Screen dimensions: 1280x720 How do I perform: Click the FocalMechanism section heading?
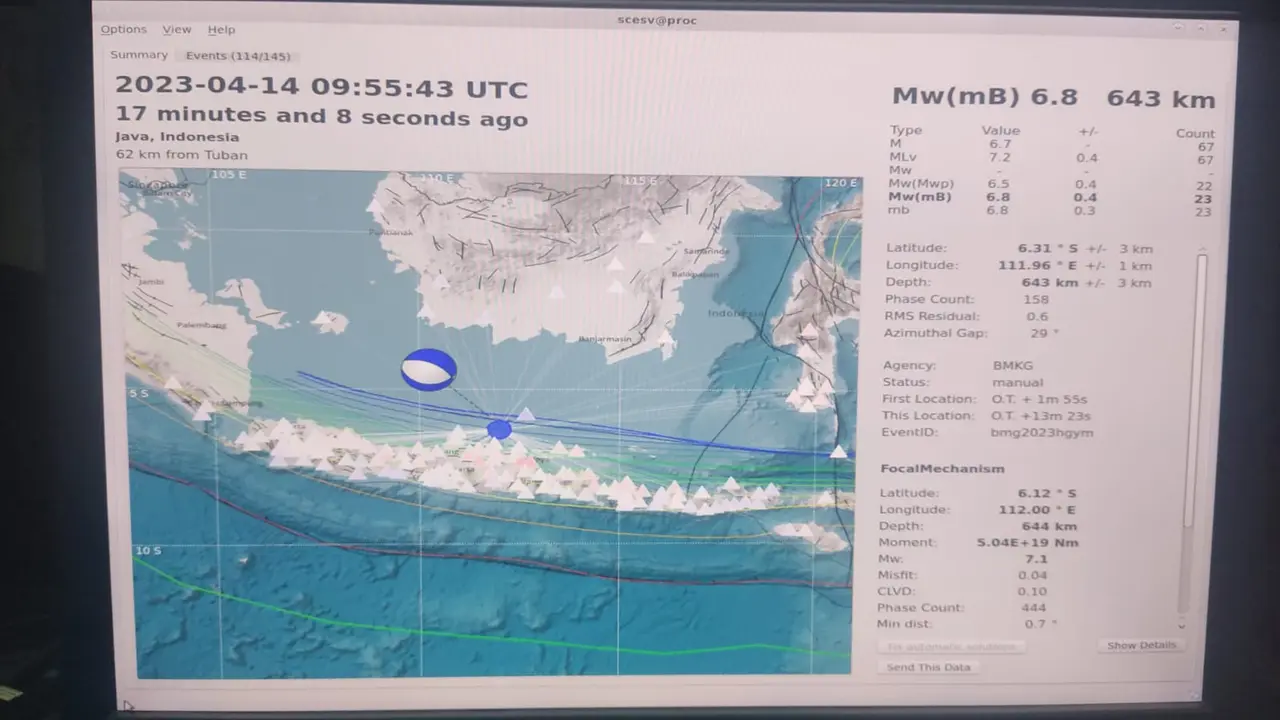(942, 468)
